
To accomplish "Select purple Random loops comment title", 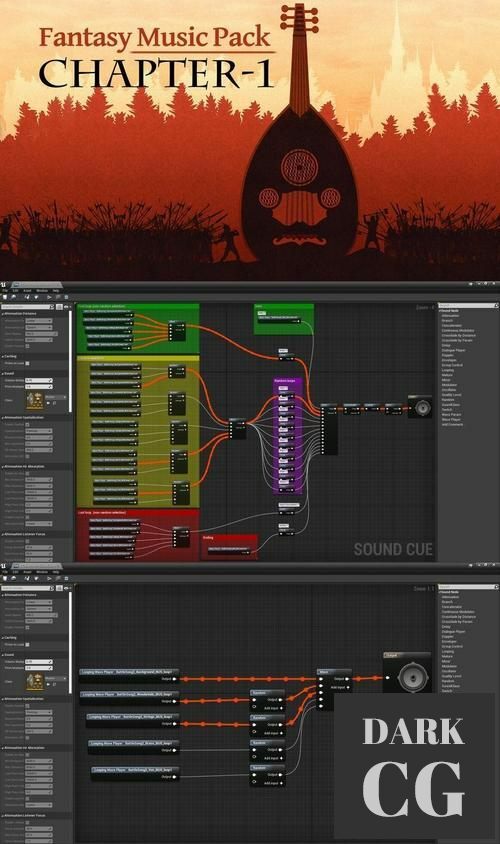I will 284,381.
